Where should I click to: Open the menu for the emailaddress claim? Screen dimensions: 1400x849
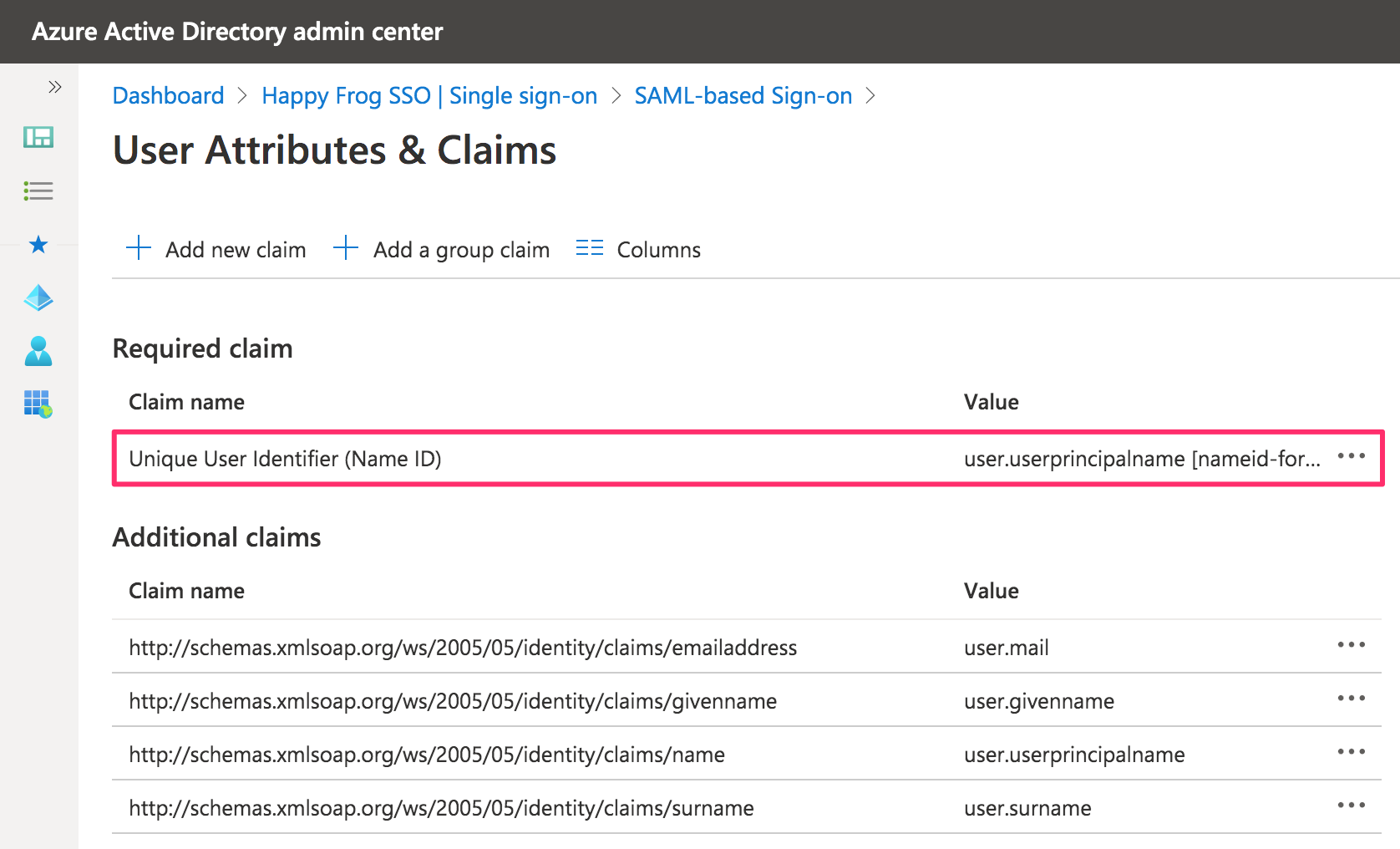click(x=1352, y=645)
